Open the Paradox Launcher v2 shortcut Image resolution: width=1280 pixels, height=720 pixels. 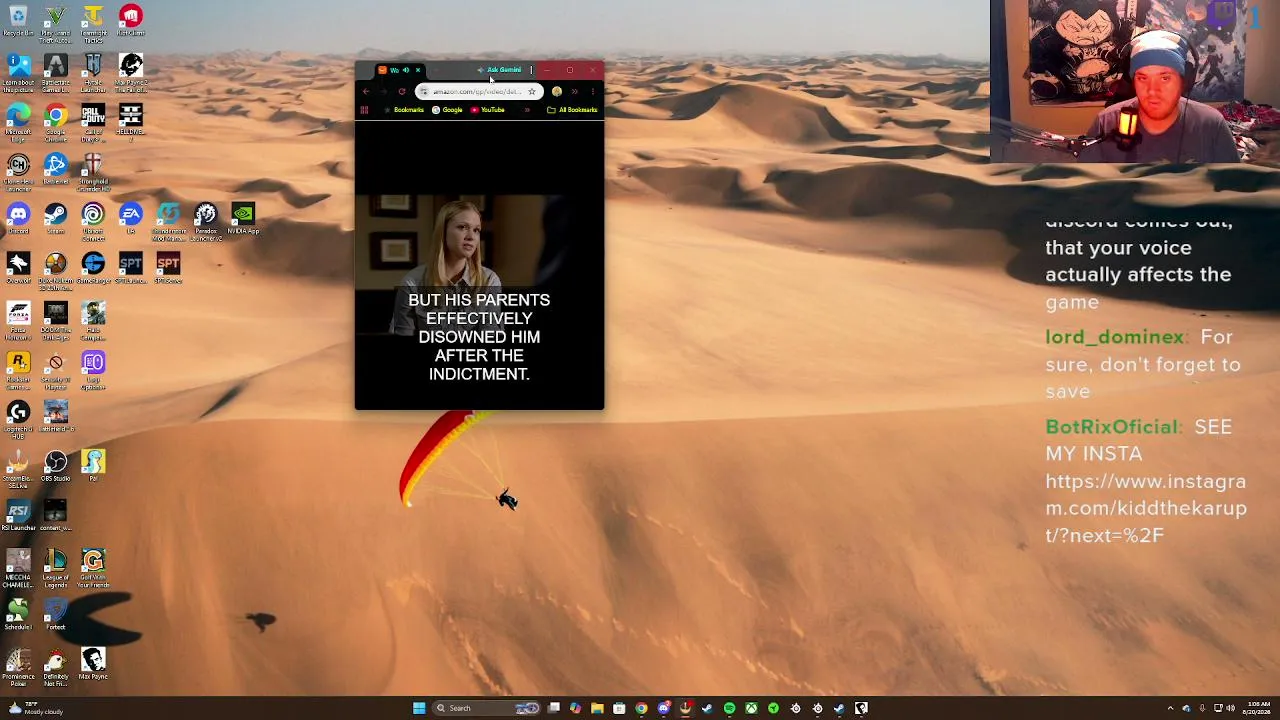coord(205,221)
